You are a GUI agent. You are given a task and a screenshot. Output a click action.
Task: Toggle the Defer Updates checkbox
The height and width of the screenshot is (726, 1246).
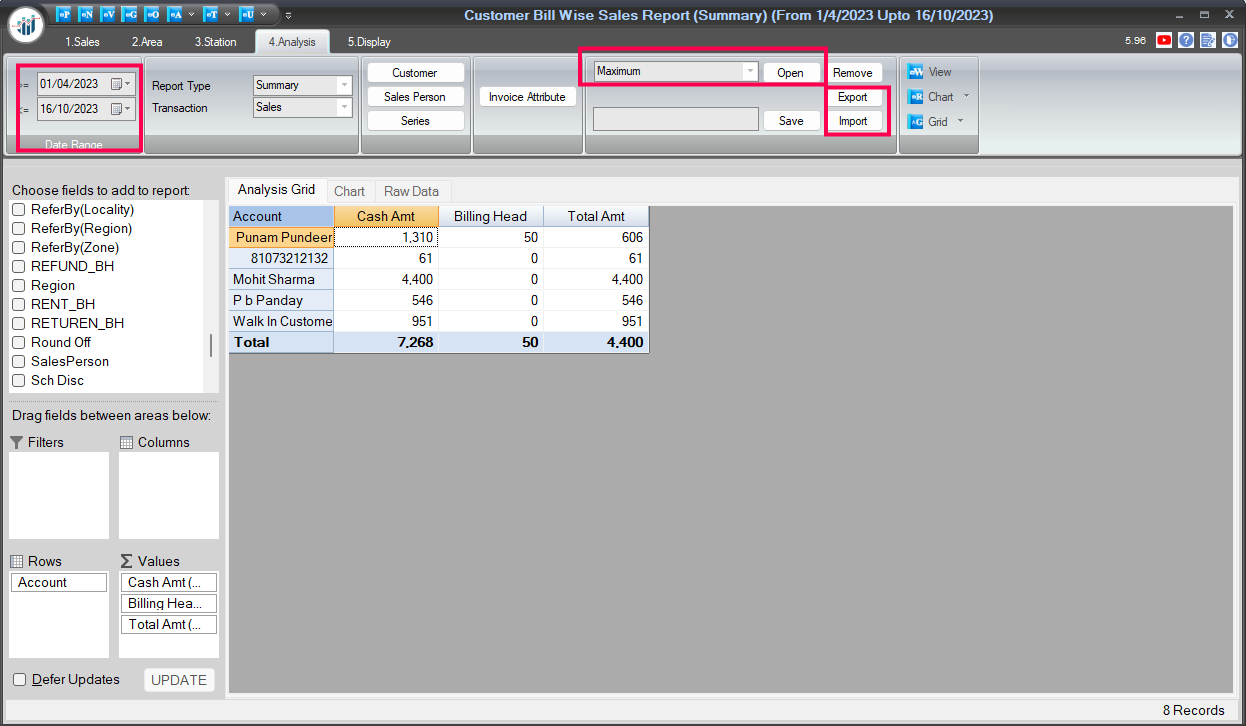coord(19,680)
